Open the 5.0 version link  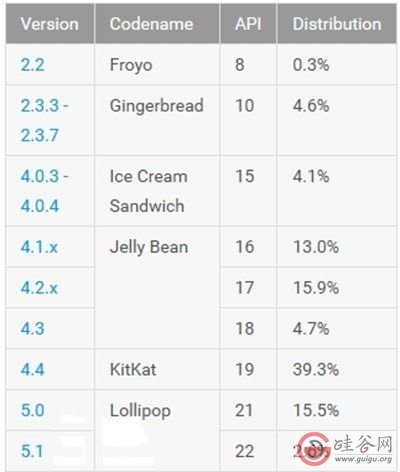click(32, 410)
